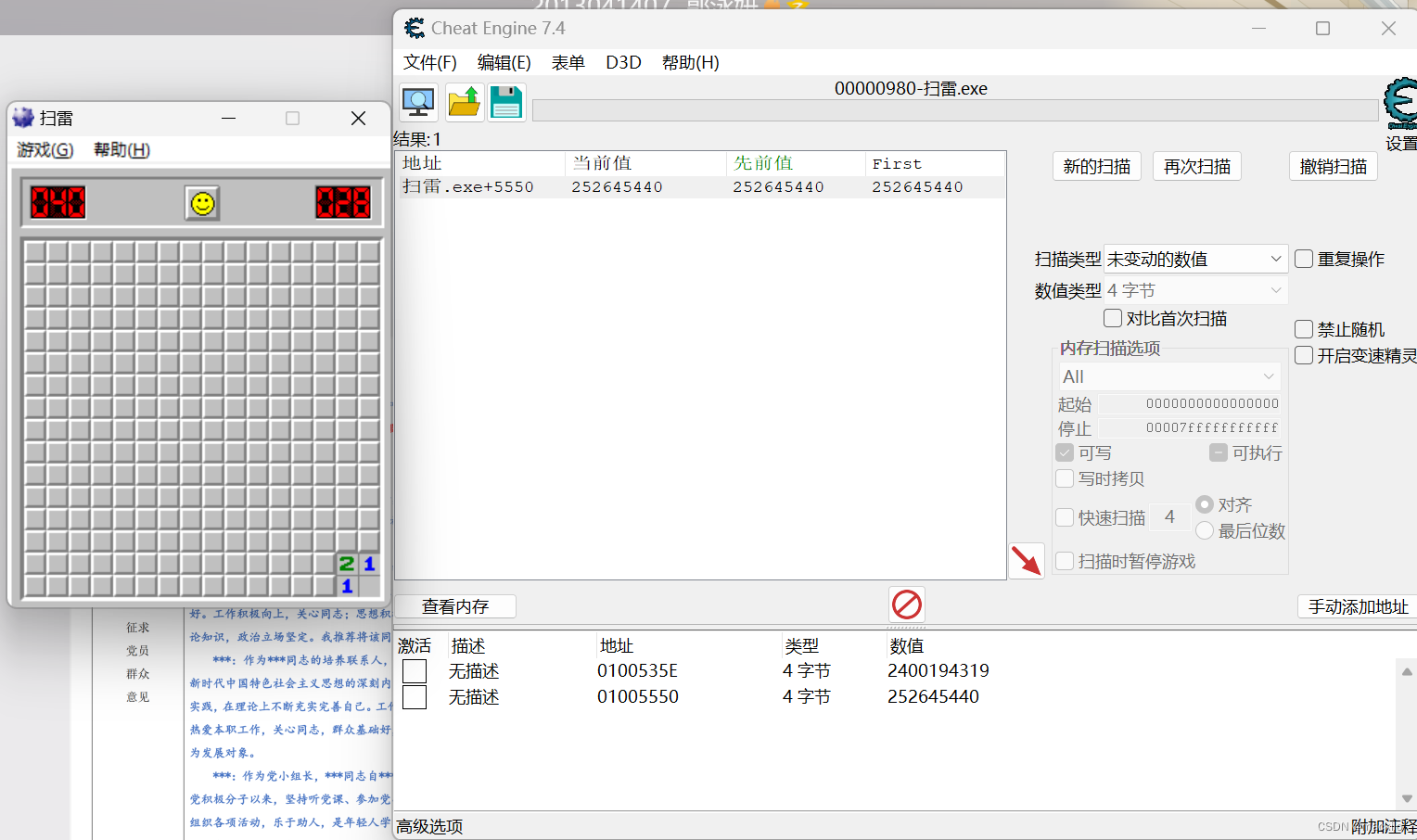Viewport: 1417px width, 840px height.
Task: Click the red clear address list icon
Action: point(906,605)
